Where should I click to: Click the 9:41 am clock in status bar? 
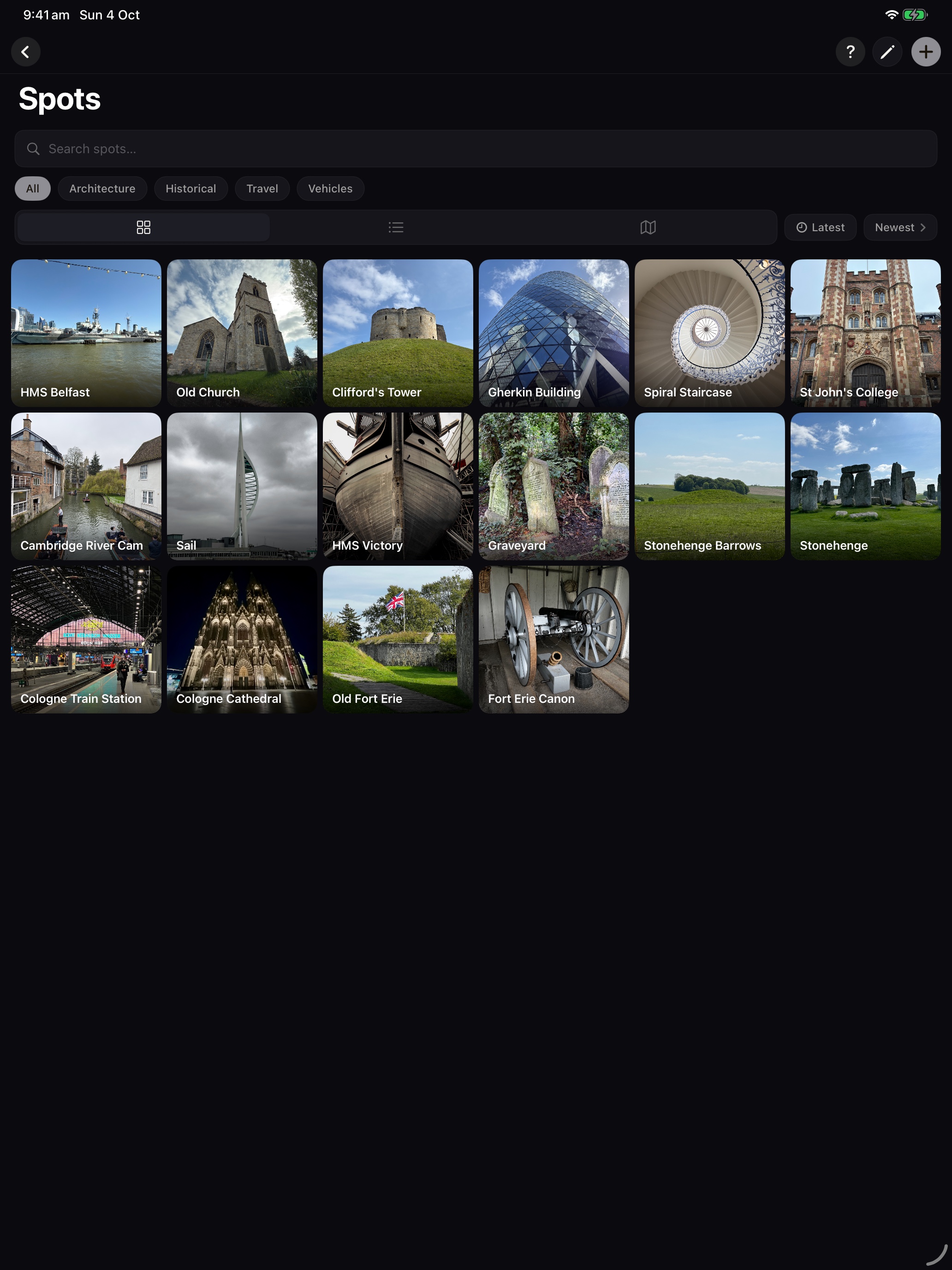pos(47,15)
